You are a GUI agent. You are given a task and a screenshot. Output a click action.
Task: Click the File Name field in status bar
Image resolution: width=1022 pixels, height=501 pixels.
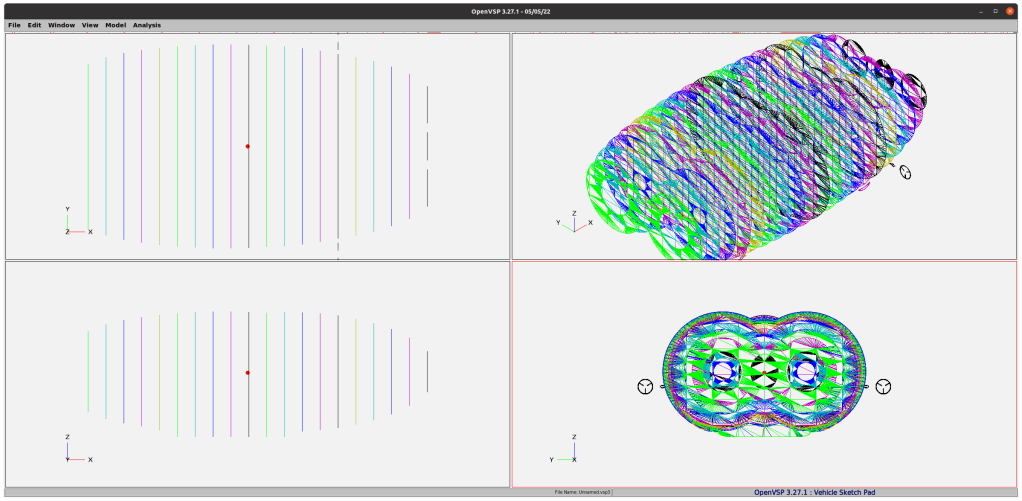[583, 492]
